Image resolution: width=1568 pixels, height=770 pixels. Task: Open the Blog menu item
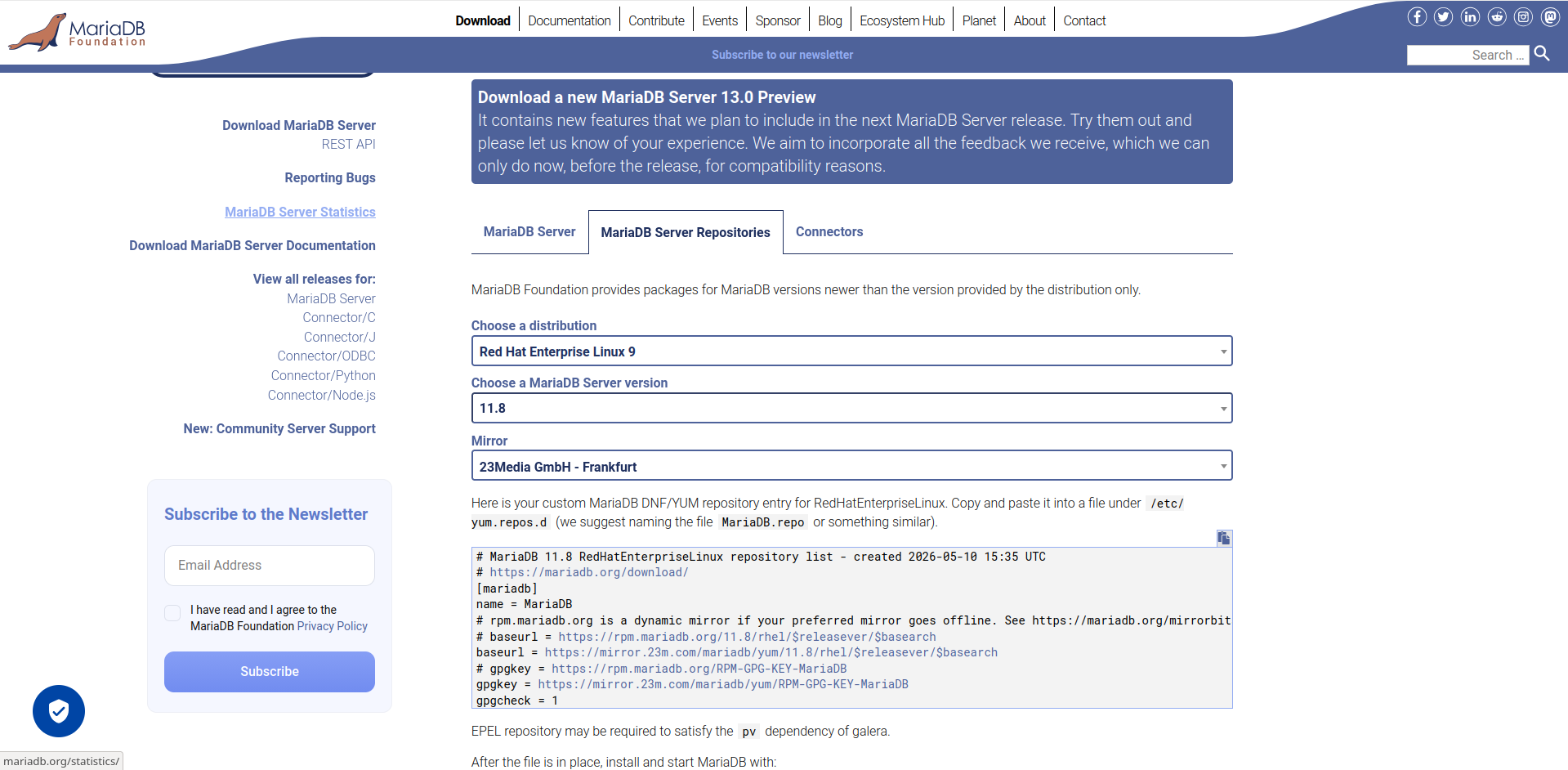pyautogui.click(x=830, y=20)
